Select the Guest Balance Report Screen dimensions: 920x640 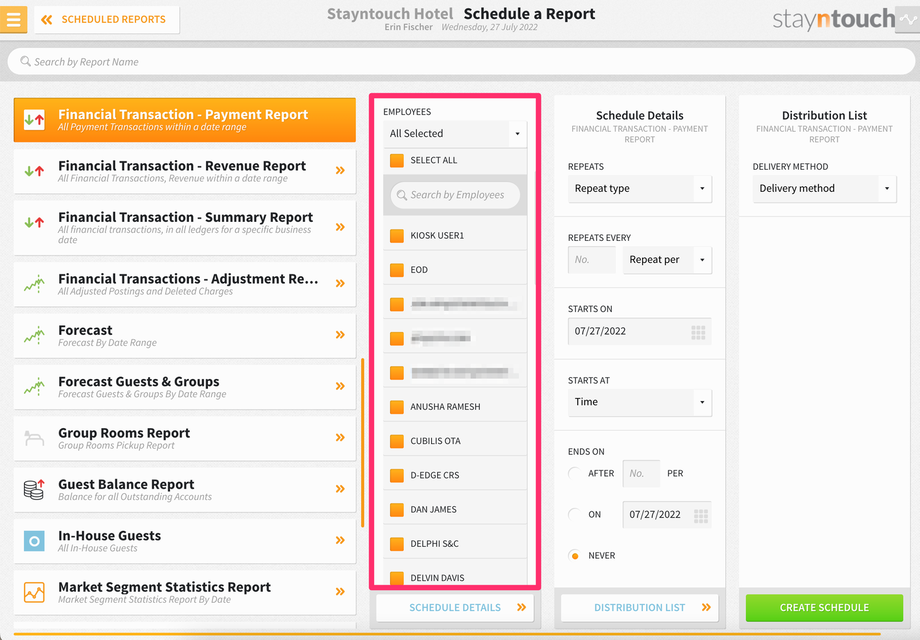pos(185,489)
